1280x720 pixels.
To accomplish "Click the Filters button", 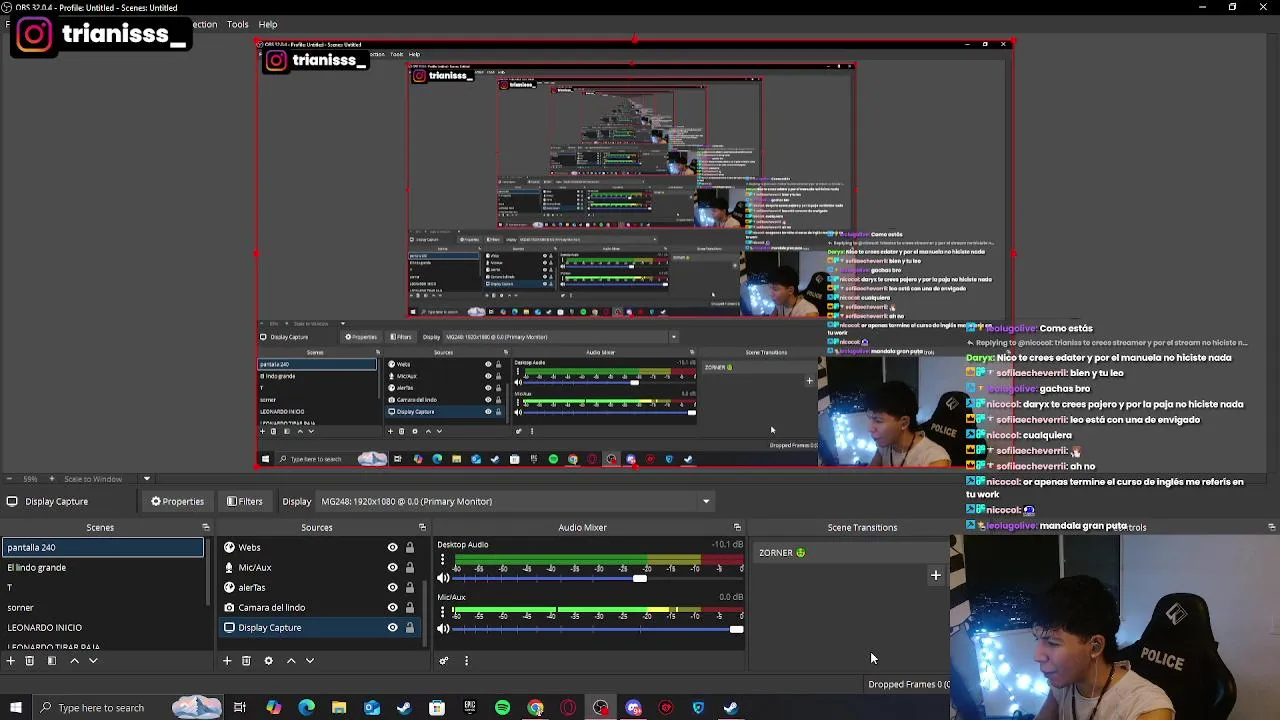I will (x=244, y=501).
